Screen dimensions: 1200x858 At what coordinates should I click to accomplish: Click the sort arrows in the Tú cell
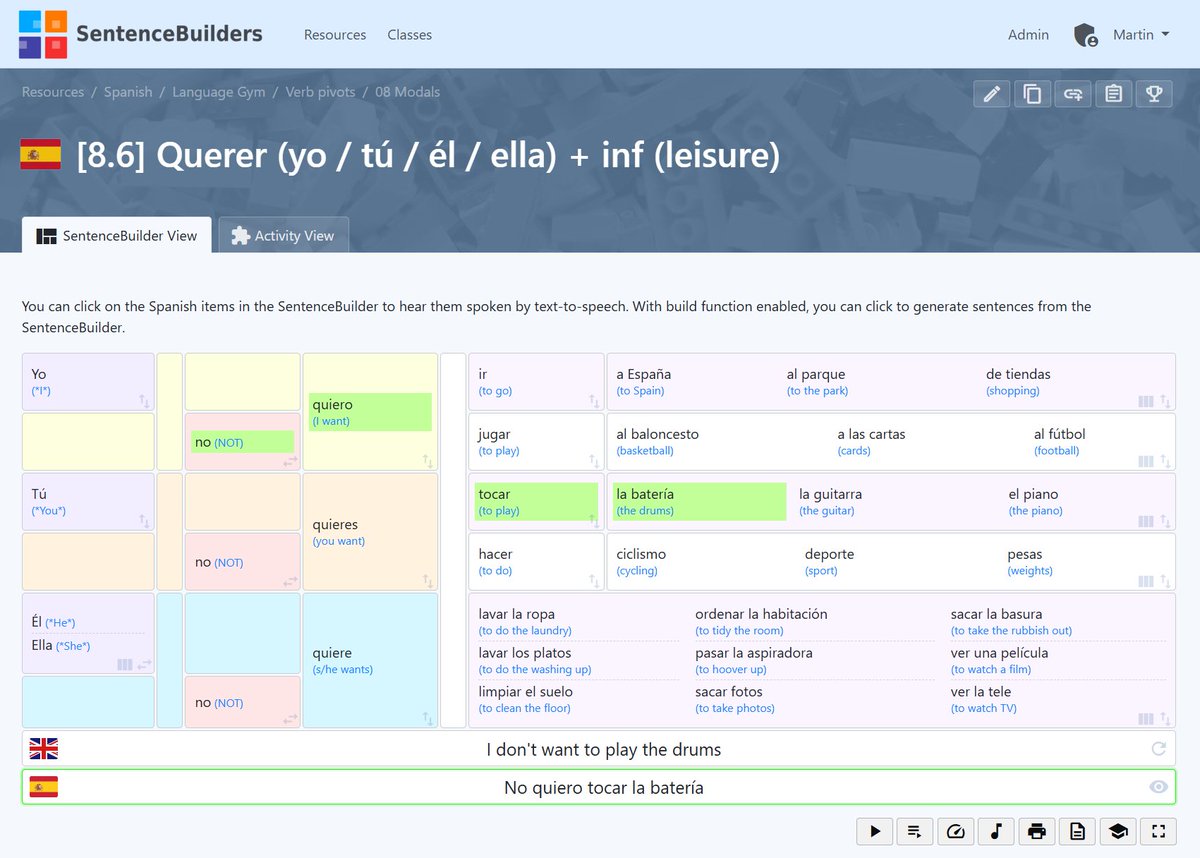point(144,521)
